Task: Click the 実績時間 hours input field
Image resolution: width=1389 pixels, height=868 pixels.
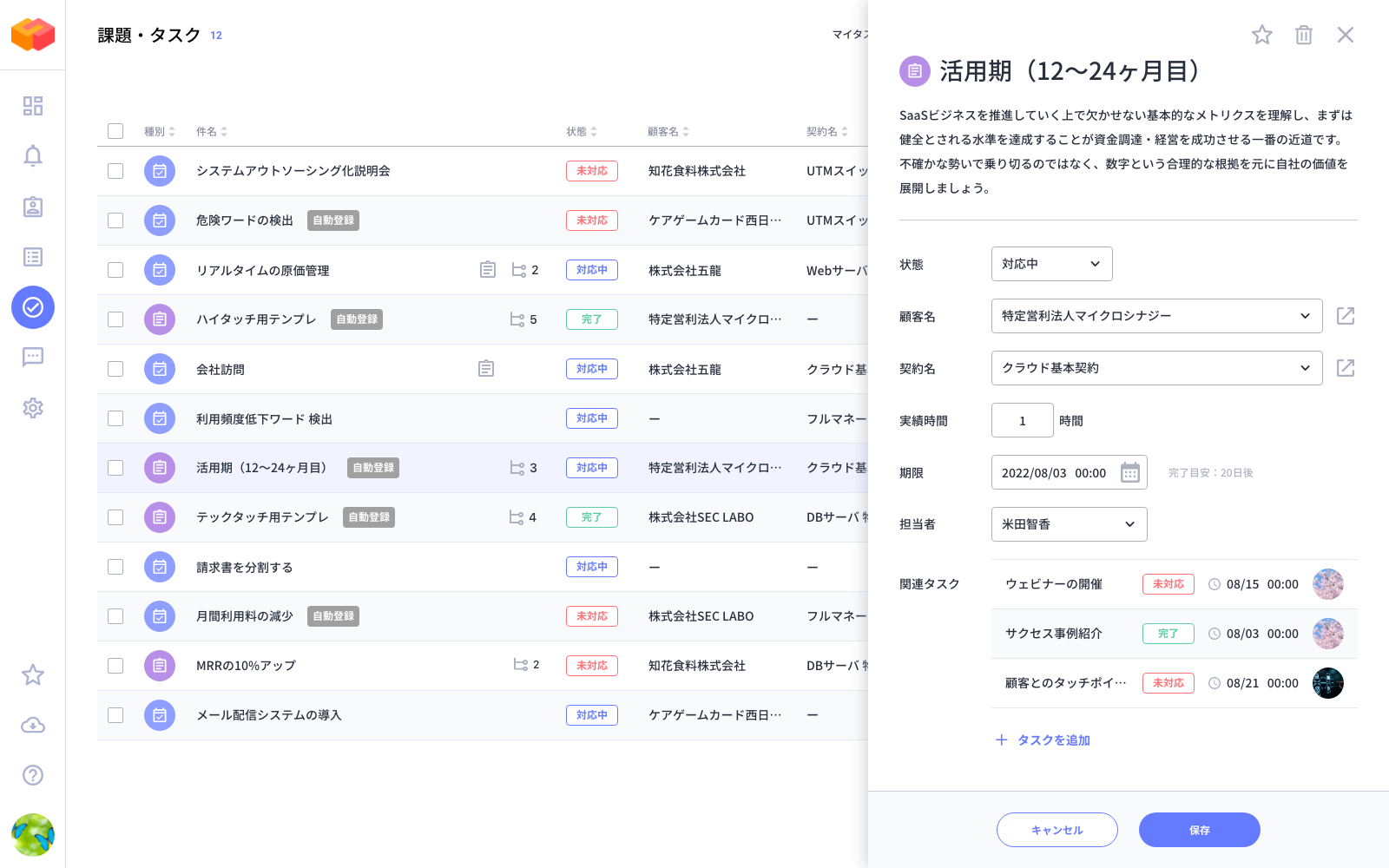Action: [x=1022, y=420]
